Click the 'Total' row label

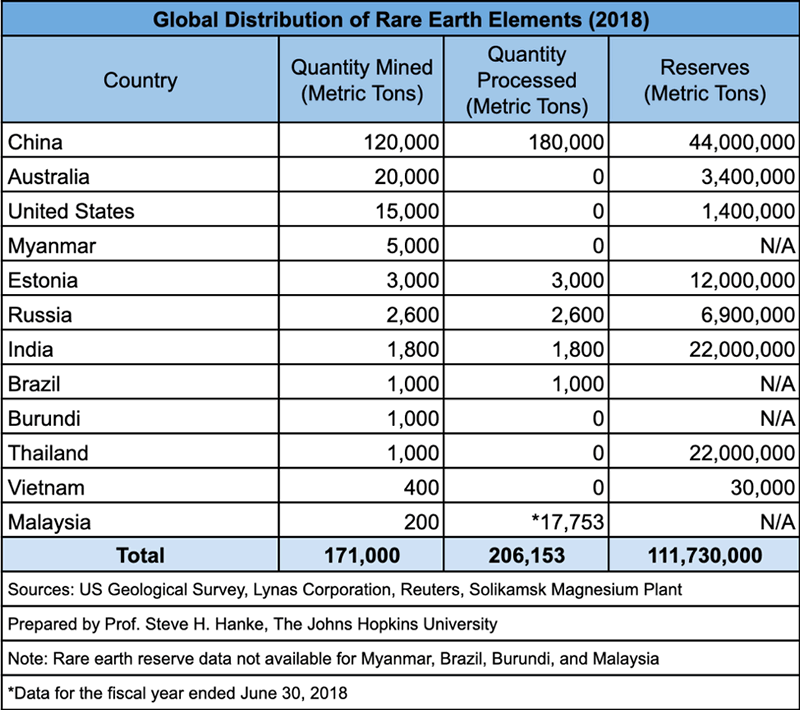(x=140, y=555)
